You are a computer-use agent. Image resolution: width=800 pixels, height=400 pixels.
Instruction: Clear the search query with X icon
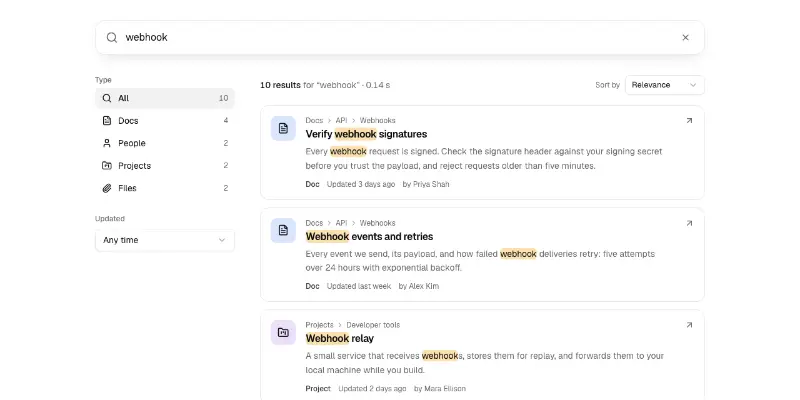point(685,37)
